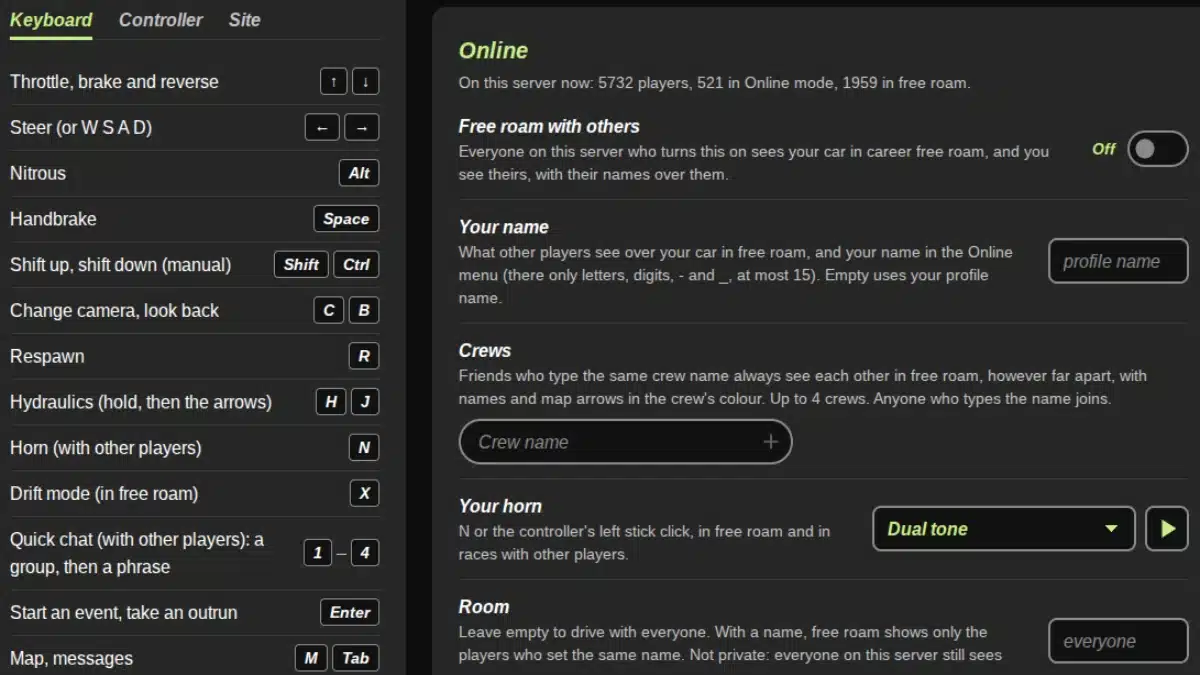The width and height of the screenshot is (1200, 675).
Task: Click the J key for Hydraulics
Action: pos(365,402)
